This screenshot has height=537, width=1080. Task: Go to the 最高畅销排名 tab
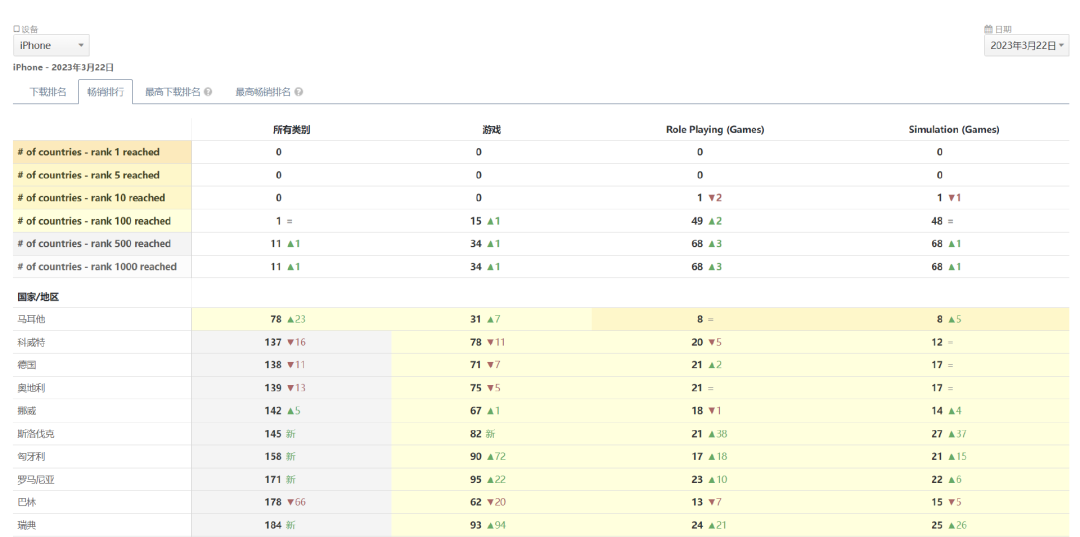[x=263, y=92]
